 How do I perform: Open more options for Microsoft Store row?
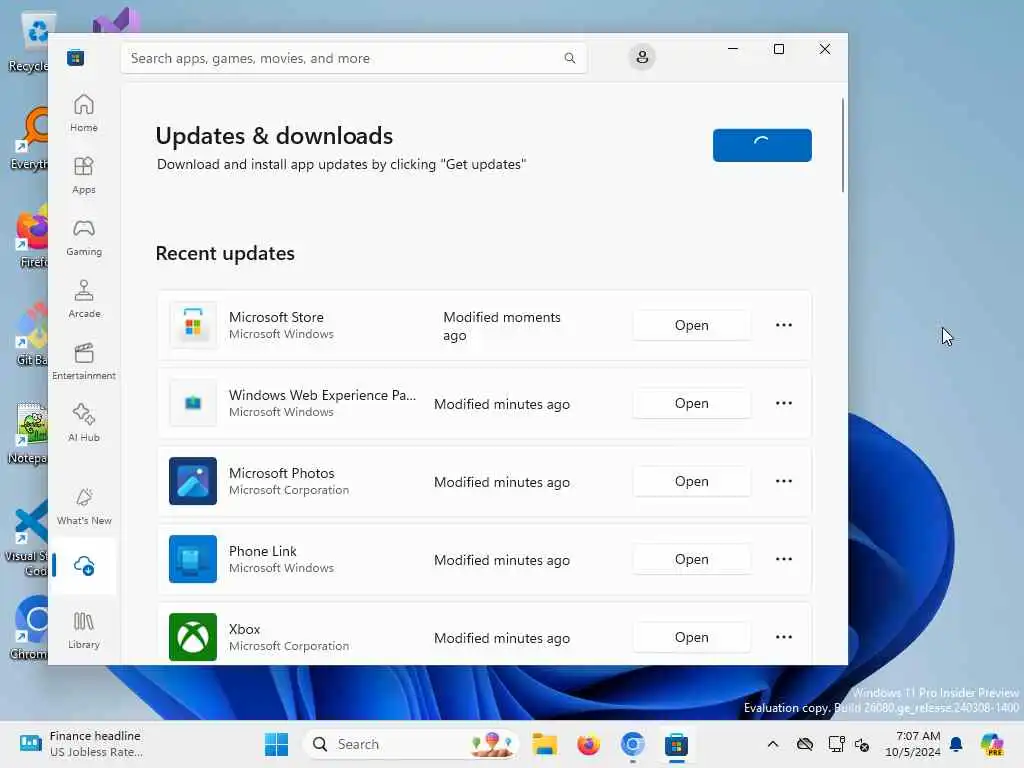pyautogui.click(x=784, y=325)
